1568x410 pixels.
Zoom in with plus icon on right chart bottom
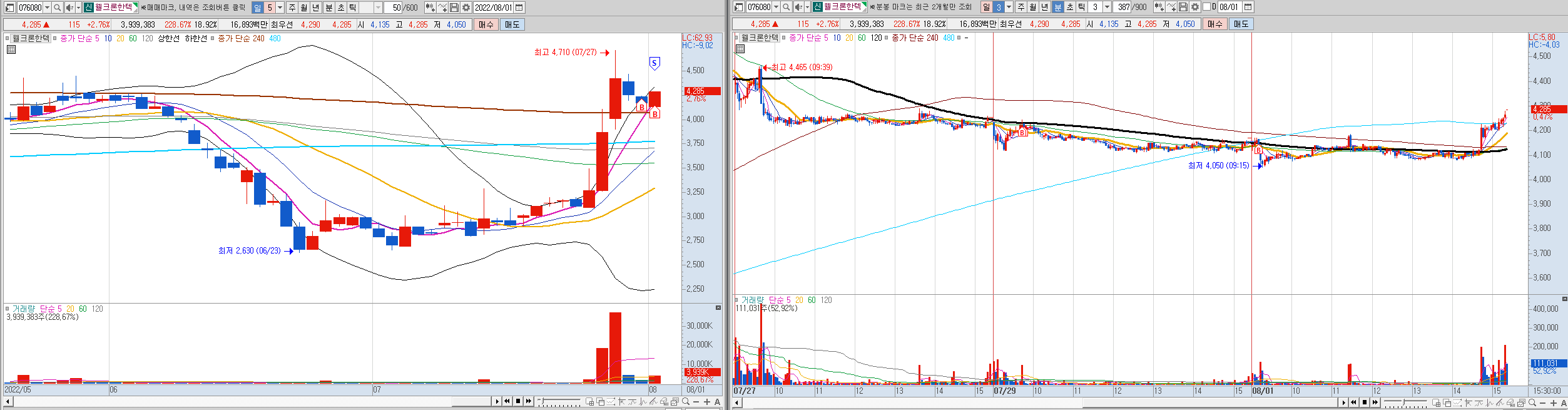(x=1553, y=402)
